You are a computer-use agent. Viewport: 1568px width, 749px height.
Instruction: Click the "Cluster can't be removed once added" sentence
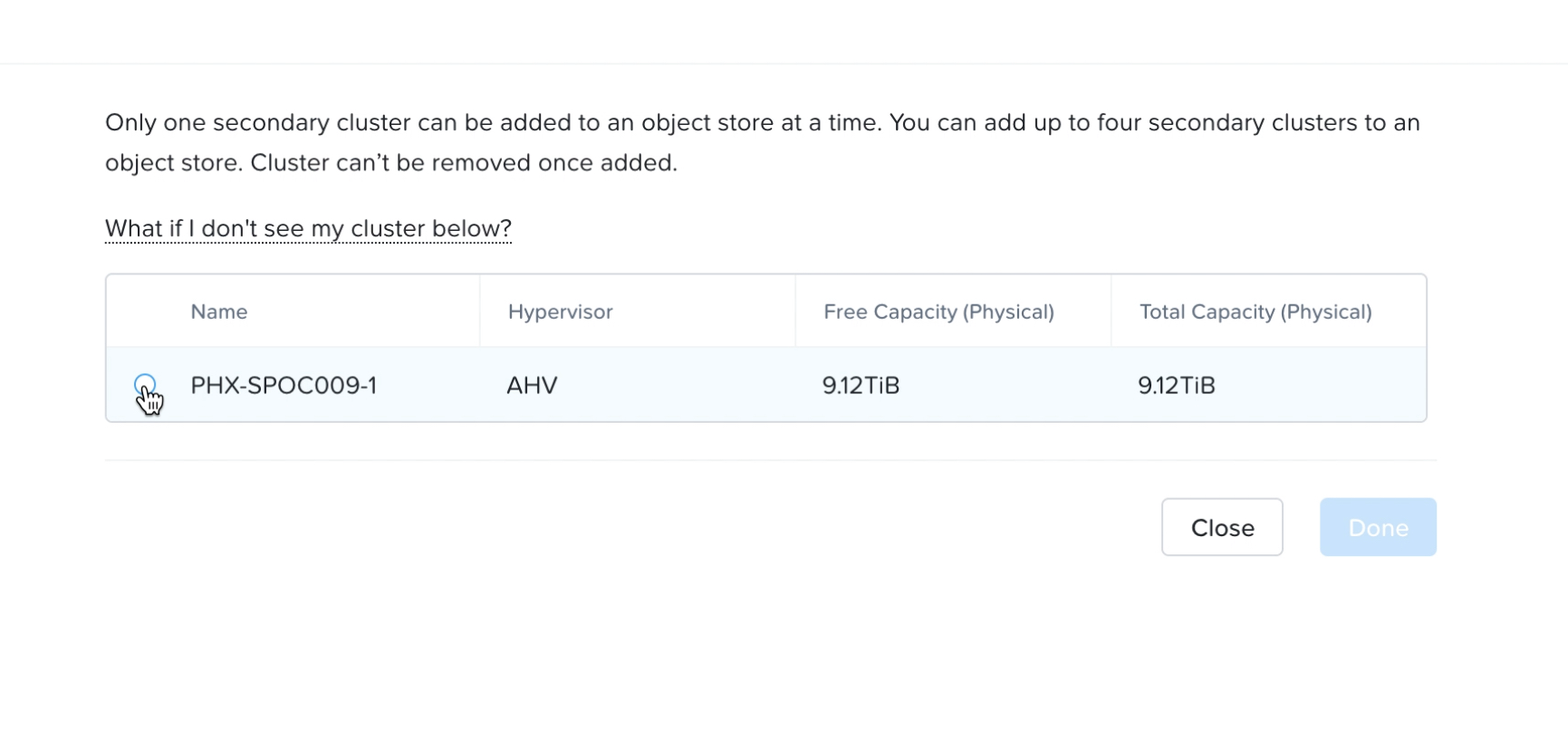pos(464,163)
